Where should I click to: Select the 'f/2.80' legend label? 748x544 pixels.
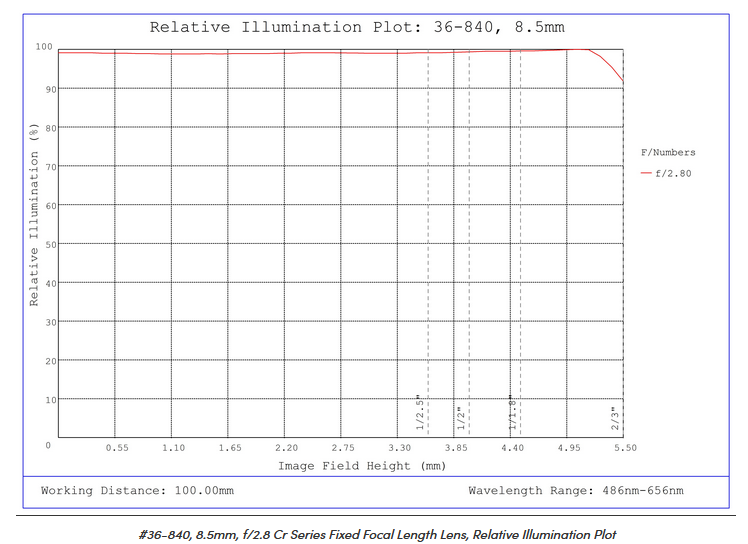pyautogui.click(x=673, y=173)
